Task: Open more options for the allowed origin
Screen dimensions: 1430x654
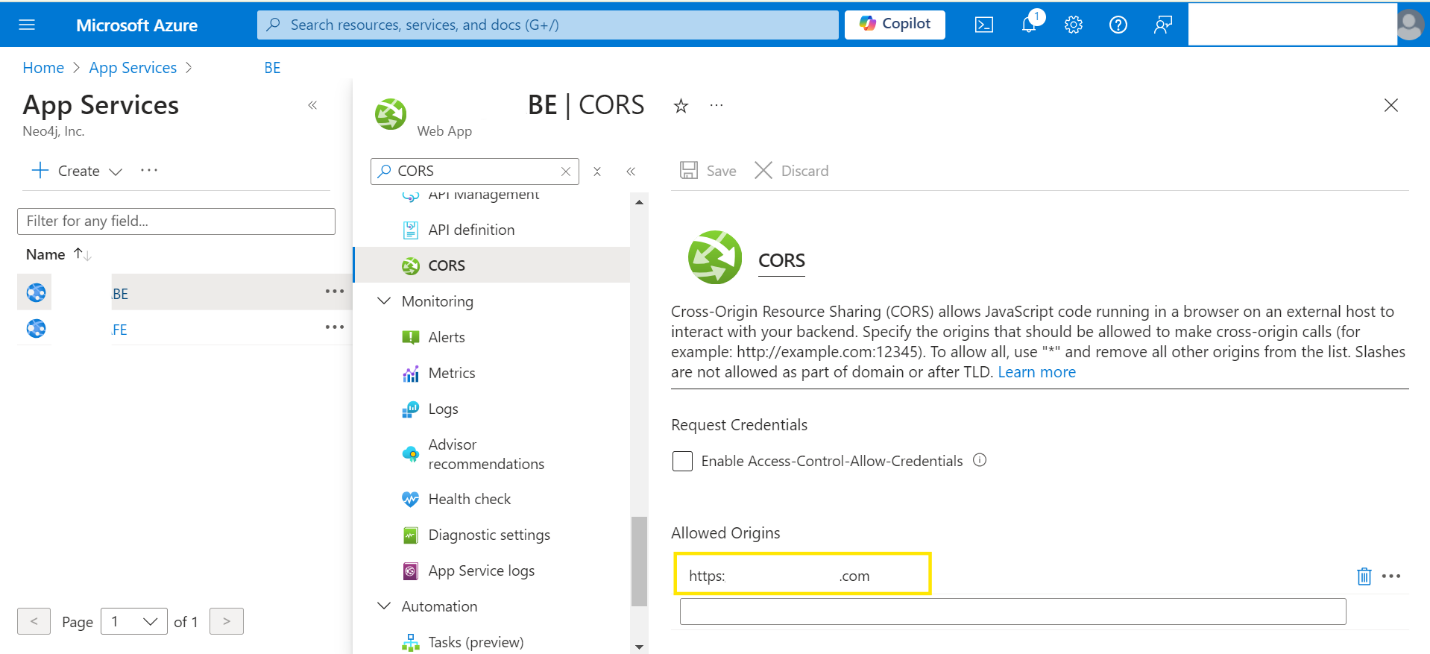Action: tap(1391, 576)
